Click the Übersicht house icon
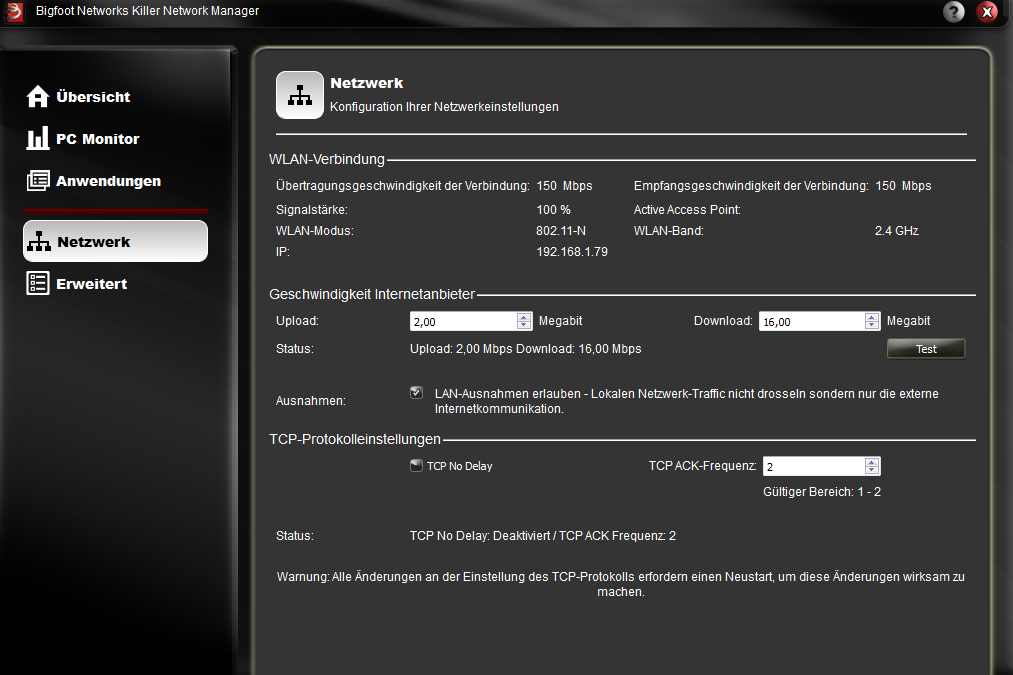The image size is (1013, 675). click(x=37, y=96)
